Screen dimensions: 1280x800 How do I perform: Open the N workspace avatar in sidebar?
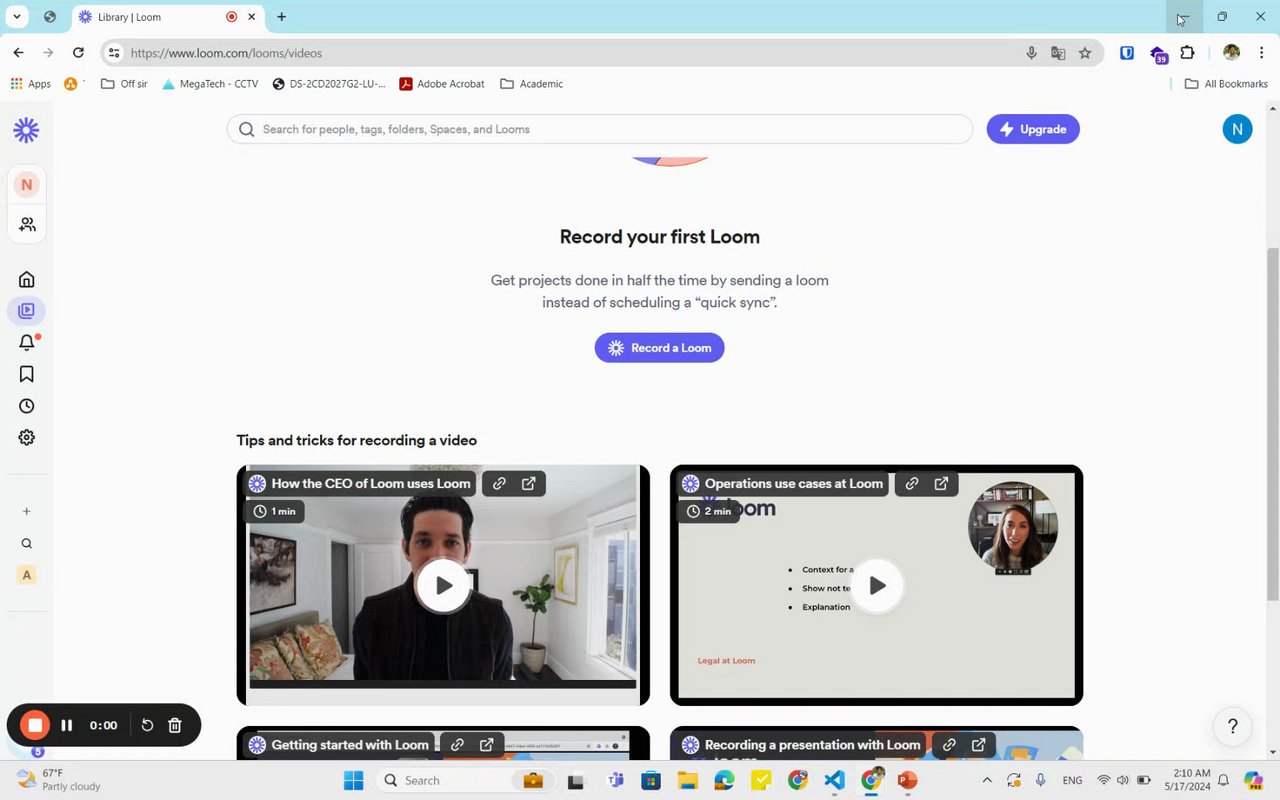(27, 184)
